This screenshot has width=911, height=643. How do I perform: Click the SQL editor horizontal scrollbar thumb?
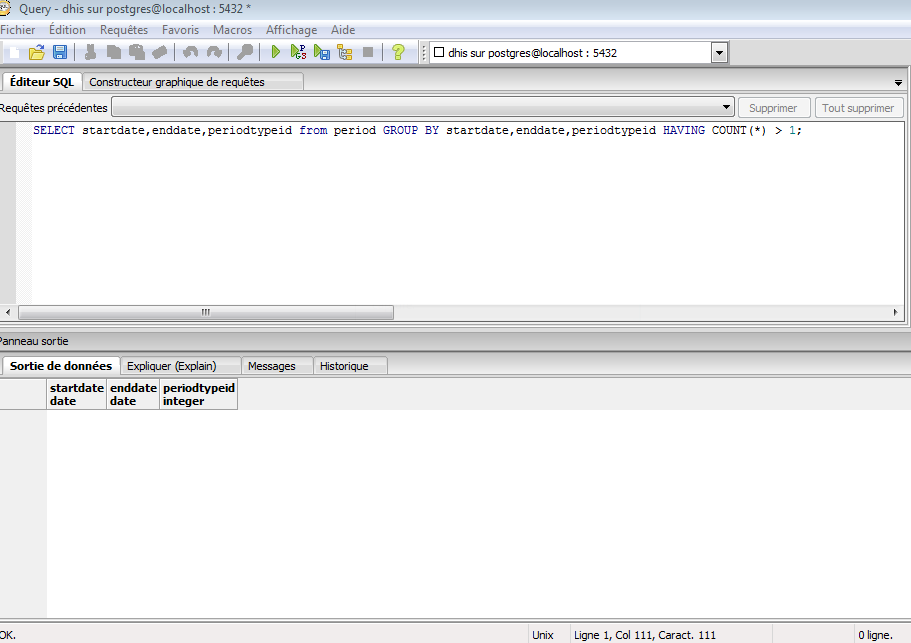[x=206, y=312]
